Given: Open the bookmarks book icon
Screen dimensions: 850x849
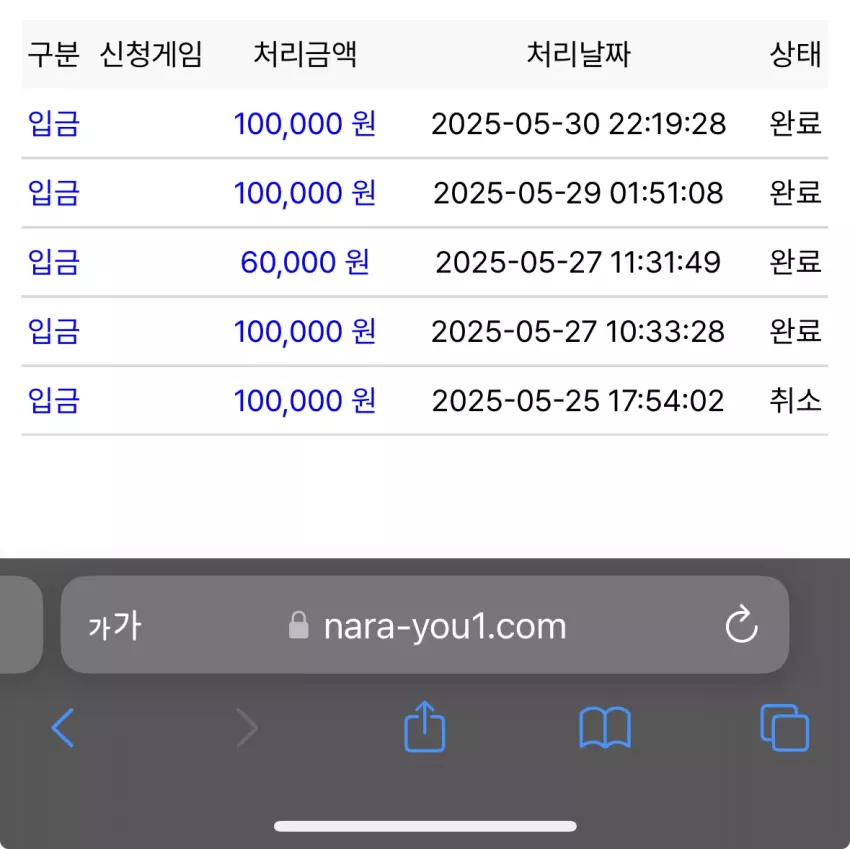Looking at the screenshot, I should click(x=605, y=728).
